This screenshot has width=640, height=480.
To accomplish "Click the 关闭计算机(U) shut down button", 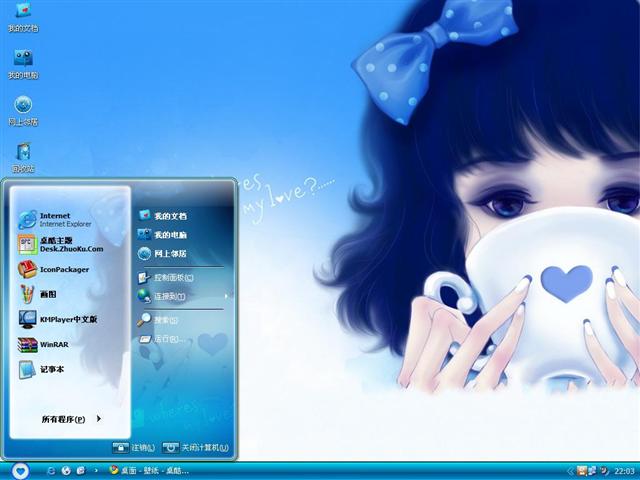I will 196,448.
